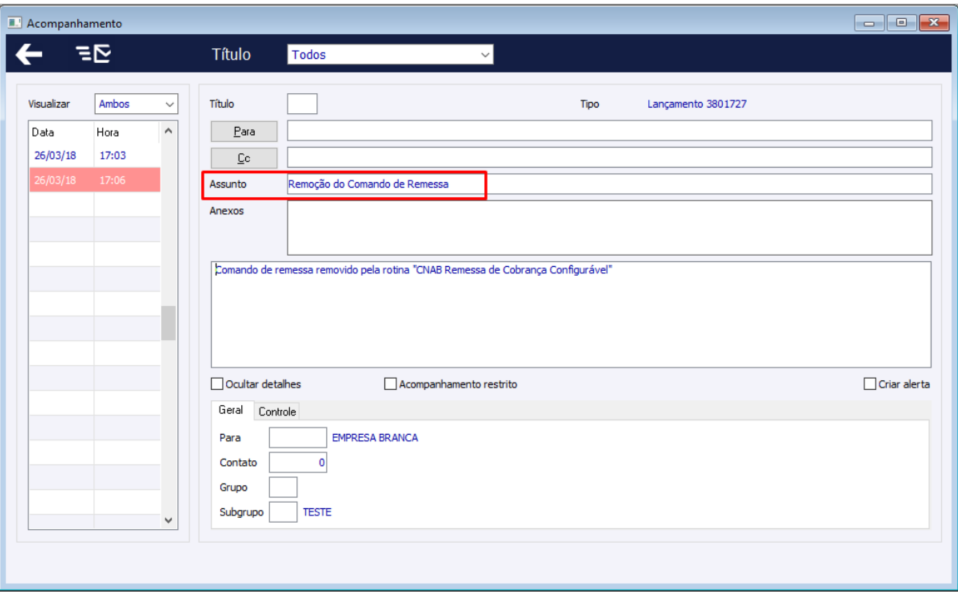
Task: Click the Cc button
Action: tap(244, 158)
